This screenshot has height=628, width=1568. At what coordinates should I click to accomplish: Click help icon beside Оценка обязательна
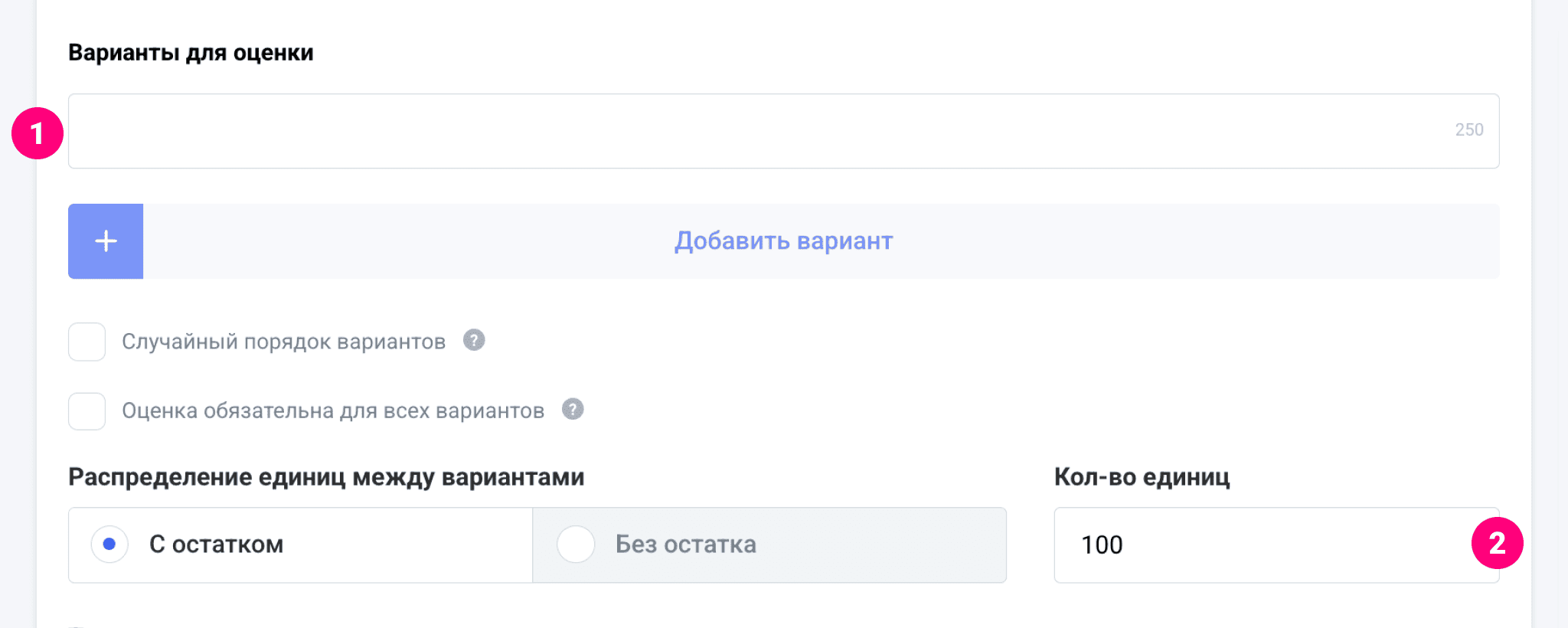coord(573,409)
